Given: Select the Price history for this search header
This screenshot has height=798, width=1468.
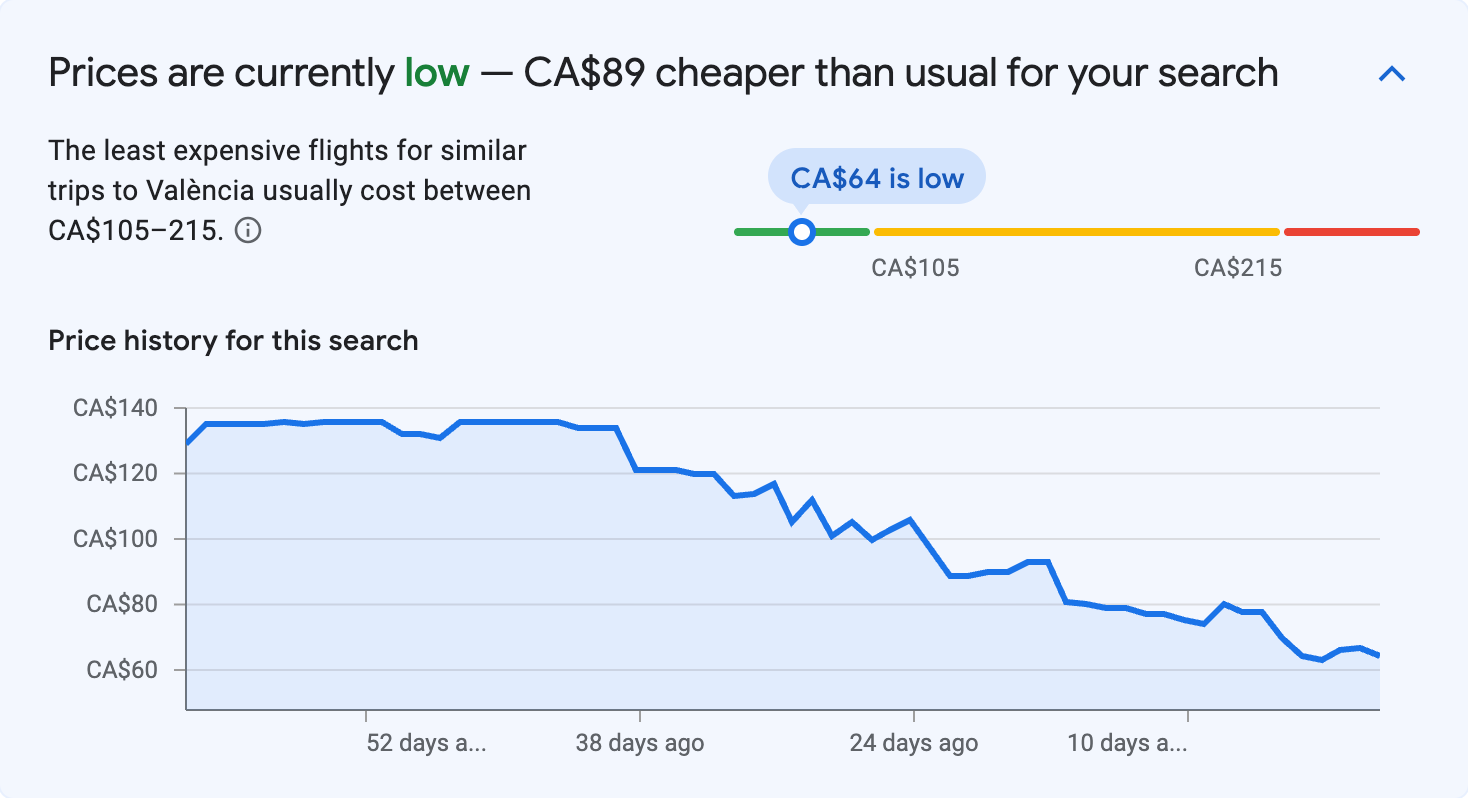Looking at the screenshot, I should pos(233,341).
